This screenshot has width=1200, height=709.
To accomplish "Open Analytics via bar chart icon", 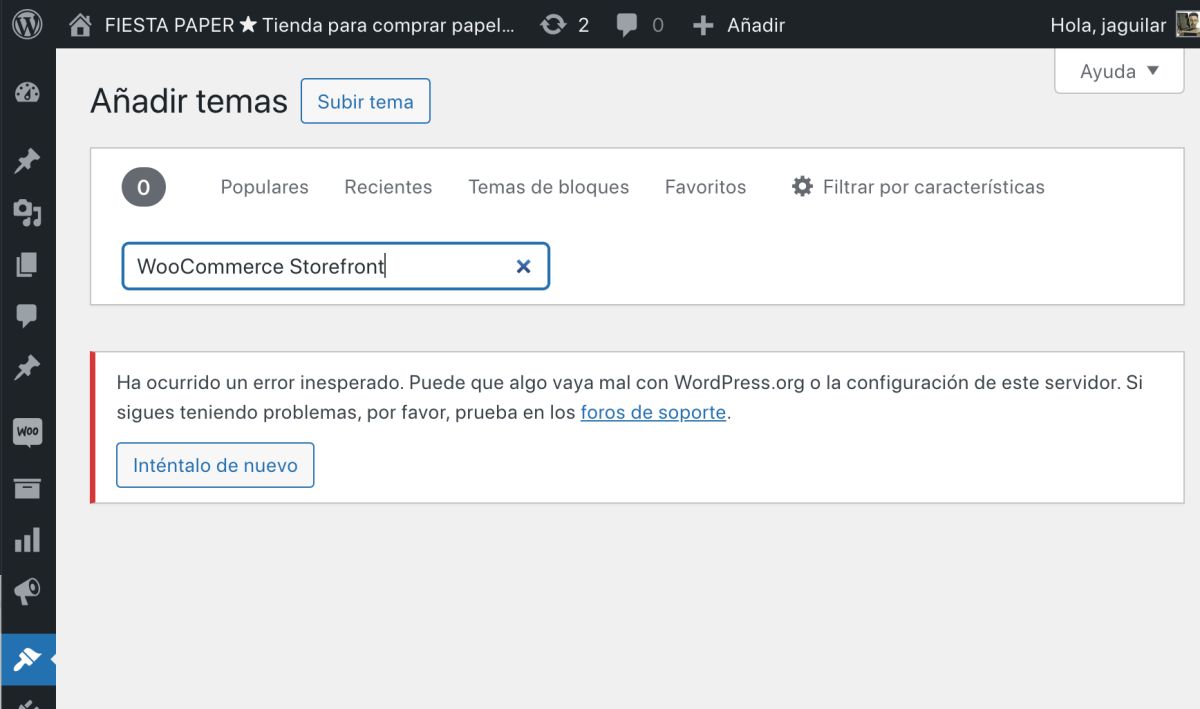I will click(28, 539).
